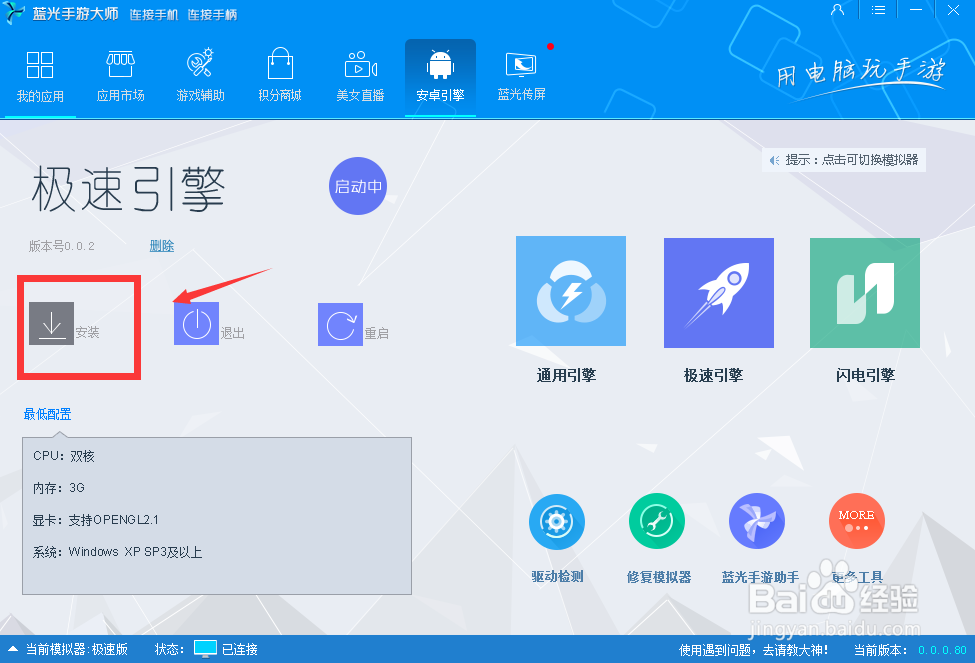This screenshot has height=663, width=975.
Task: Open 蓝光手游助手 assistant
Action: click(x=756, y=521)
